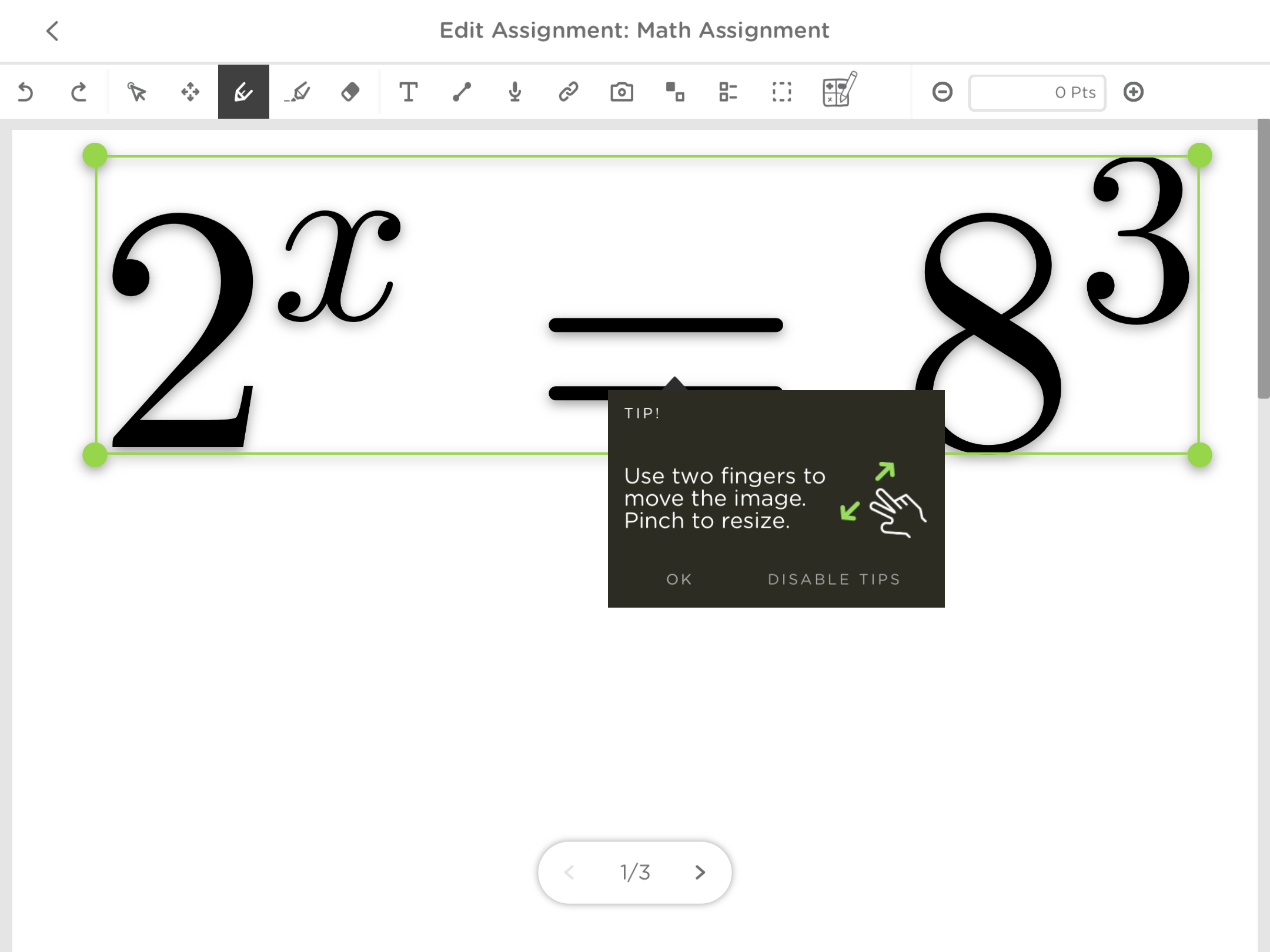Viewport: 1270px width, 952px height.
Task: Open the camera tool to insert an image
Action: [x=621, y=92]
